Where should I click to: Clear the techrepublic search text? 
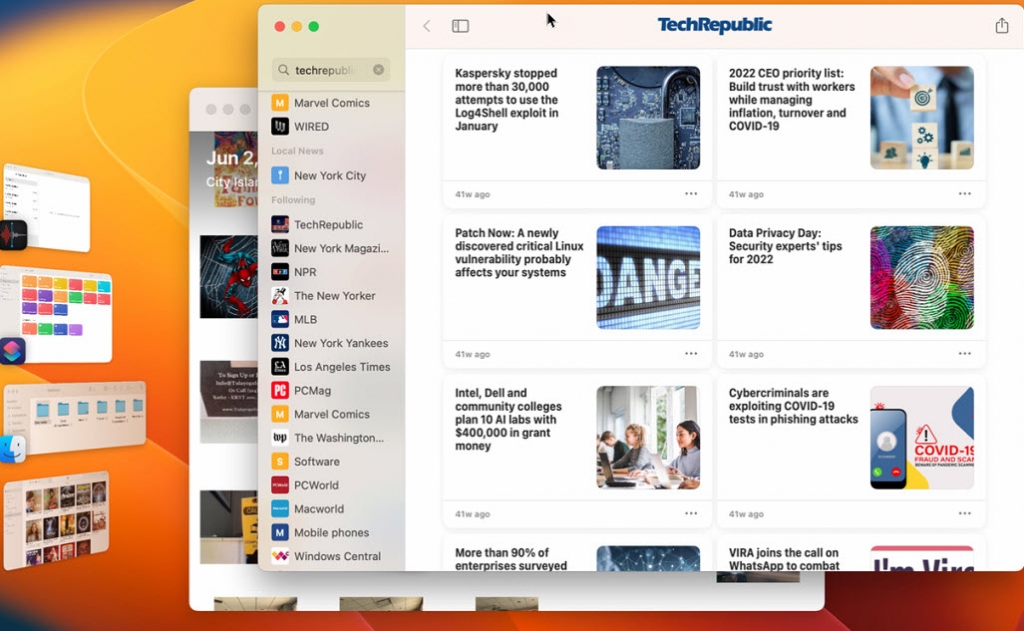(378, 70)
